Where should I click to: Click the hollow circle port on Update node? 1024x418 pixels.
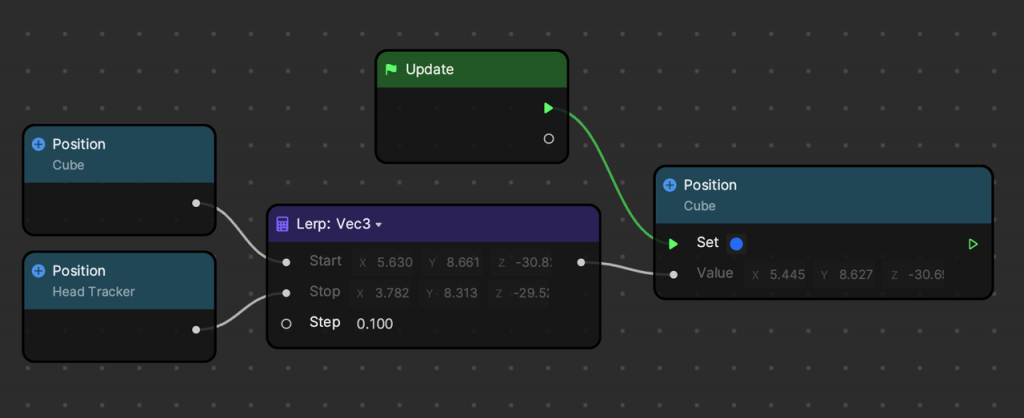tap(548, 139)
